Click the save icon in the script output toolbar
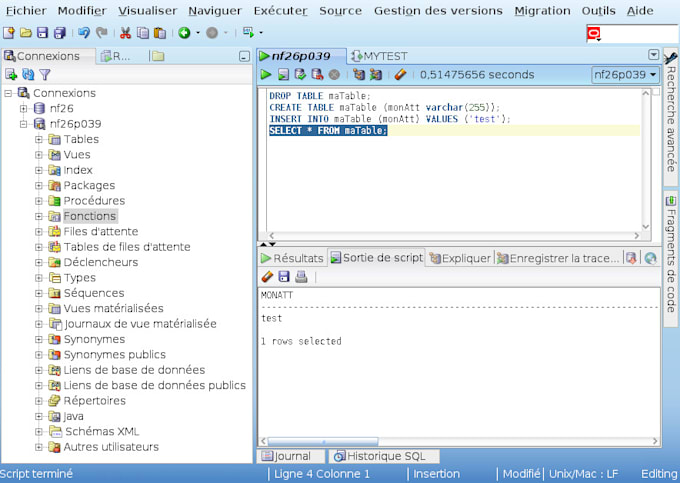This screenshot has height=483, width=680. (x=284, y=277)
